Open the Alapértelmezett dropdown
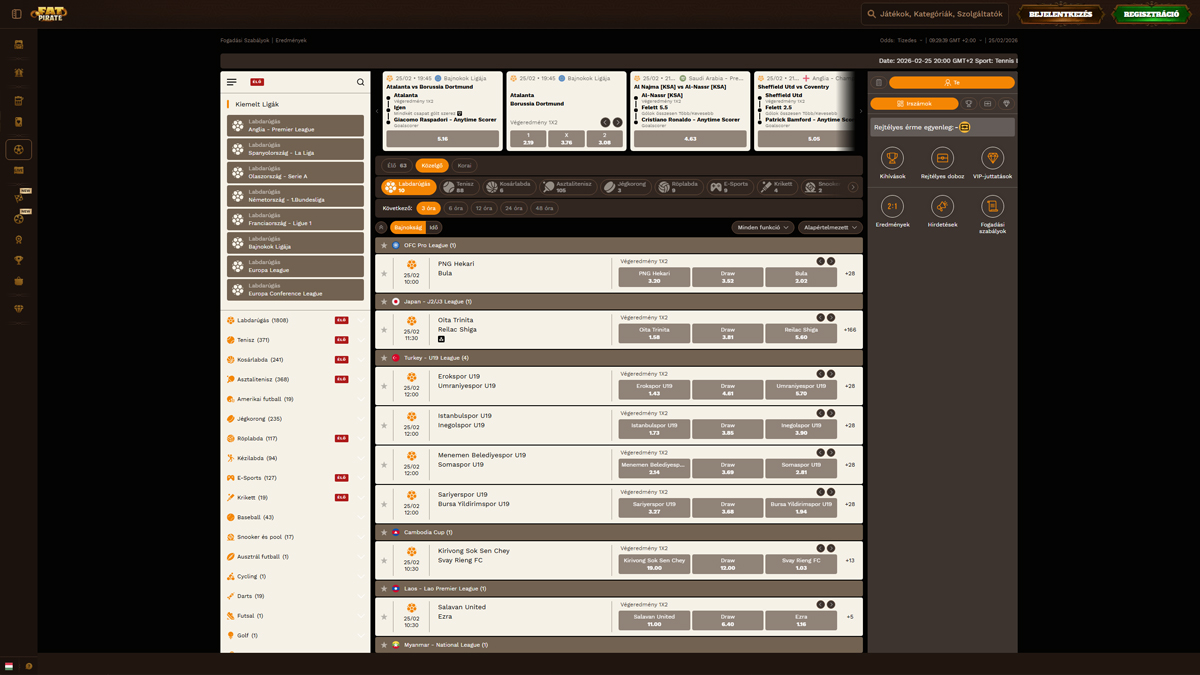This screenshot has width=1200, height=675. tap(831, 227)
